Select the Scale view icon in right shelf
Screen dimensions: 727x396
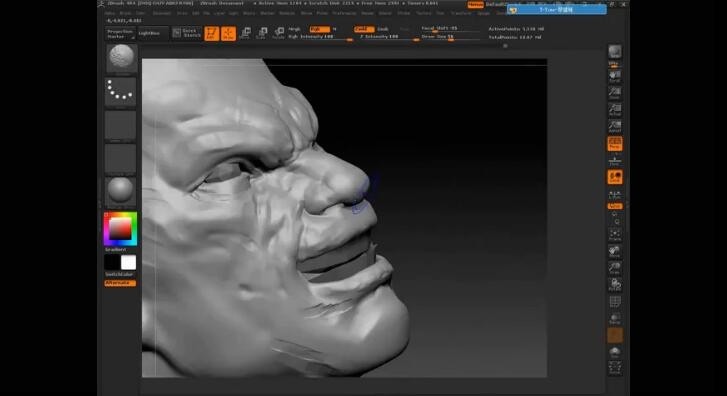[x=615, y=268]
